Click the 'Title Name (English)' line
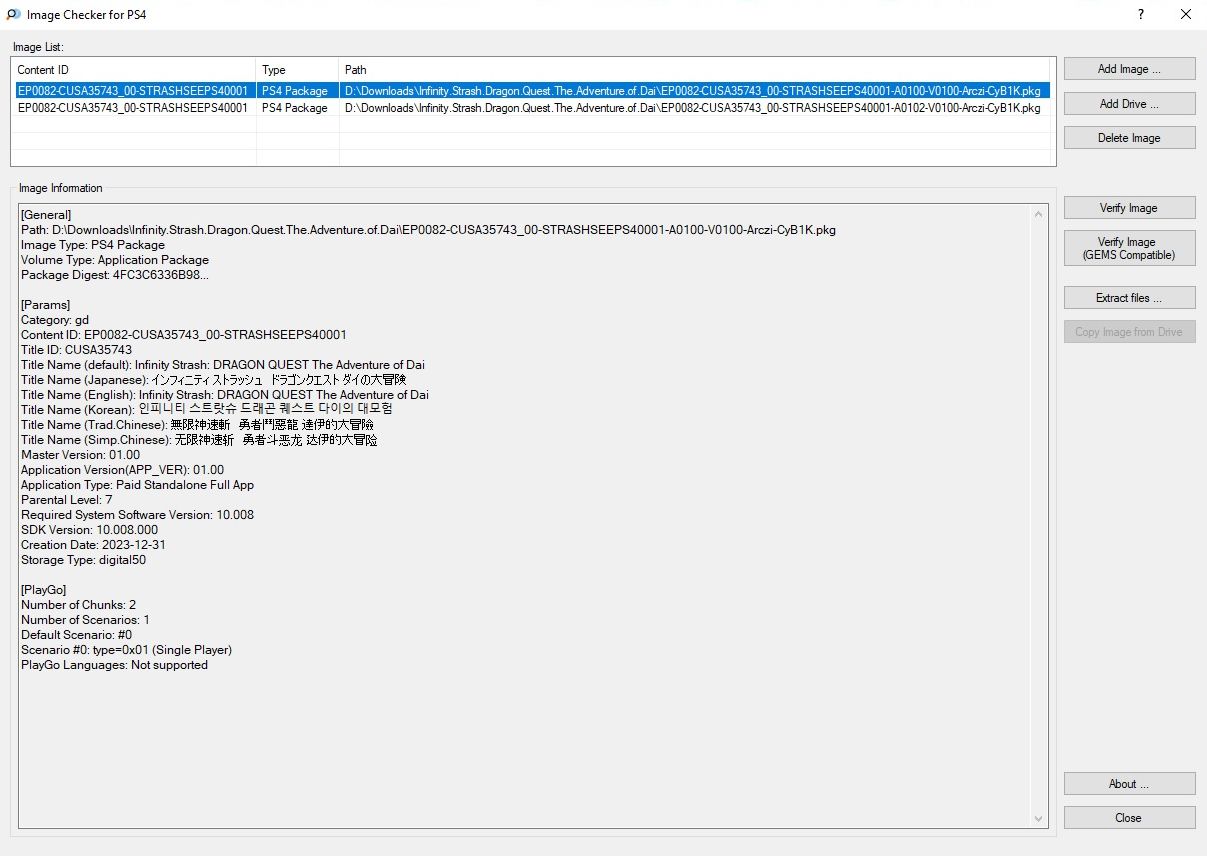 [225, 395]
